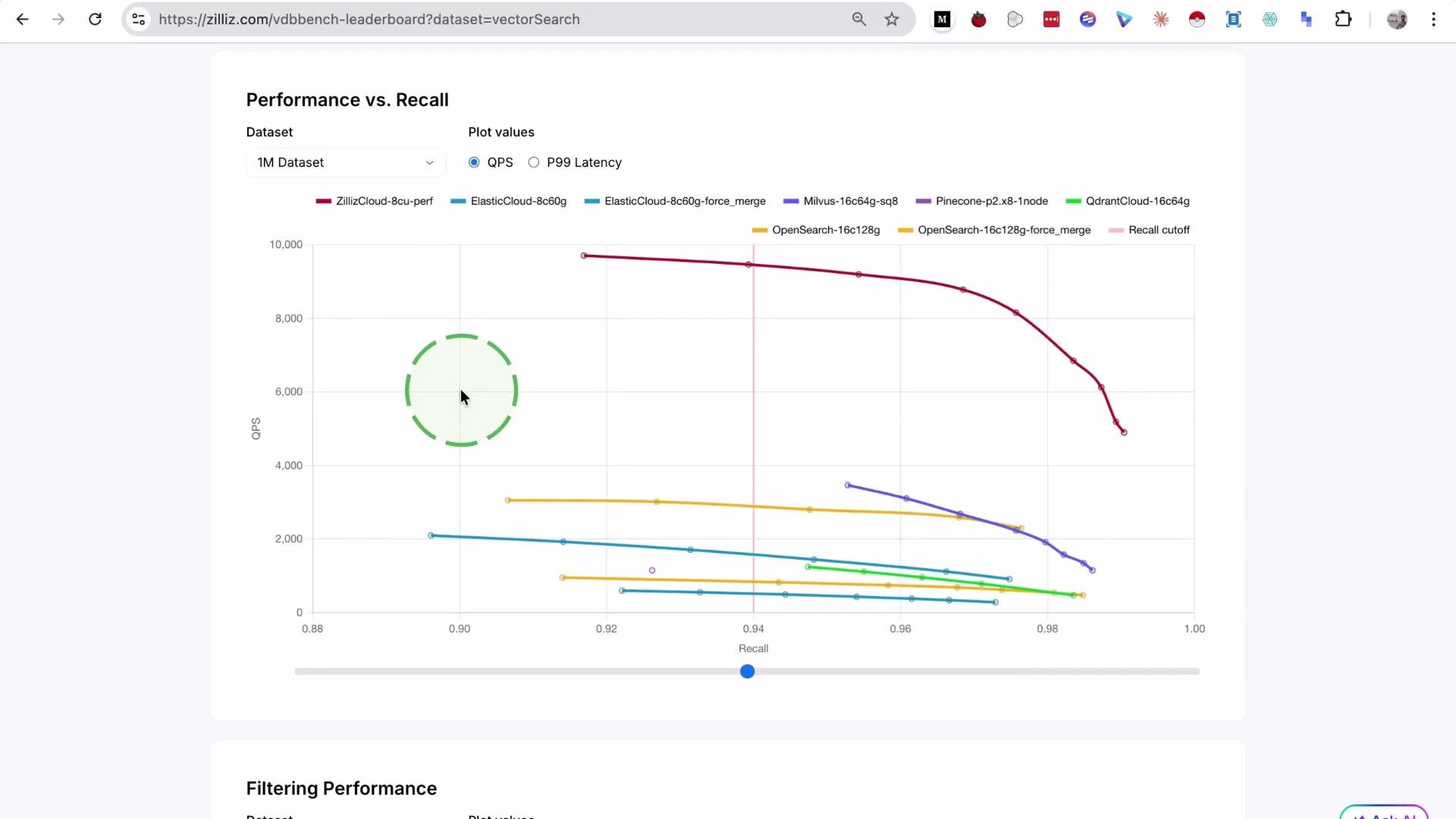Open the tomato timer extension
This screenshot has width=1456, height=819.
[979, 20]
